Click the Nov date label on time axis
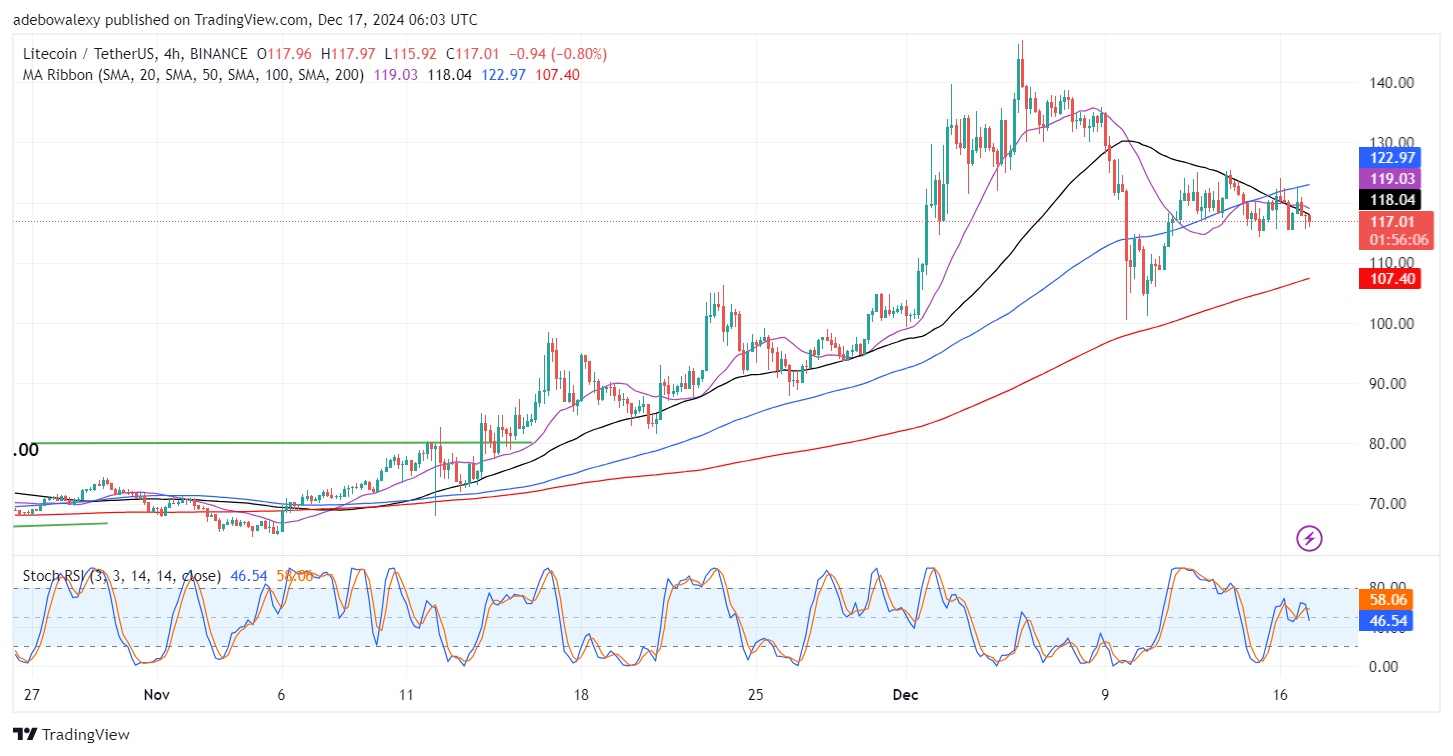Viewport: 1453px width, 756px height. pos(157,695)
